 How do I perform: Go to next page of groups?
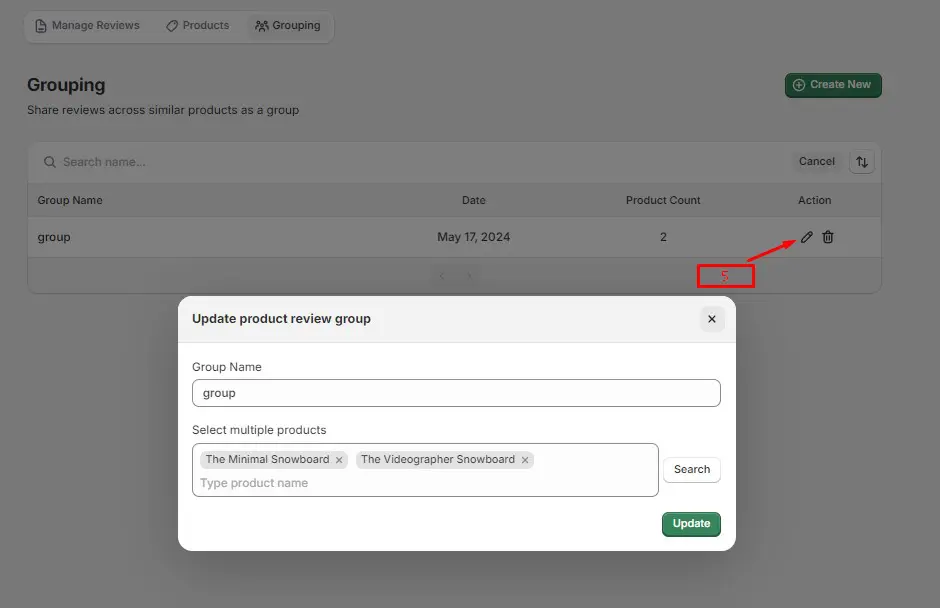click(x=468, y=275)
